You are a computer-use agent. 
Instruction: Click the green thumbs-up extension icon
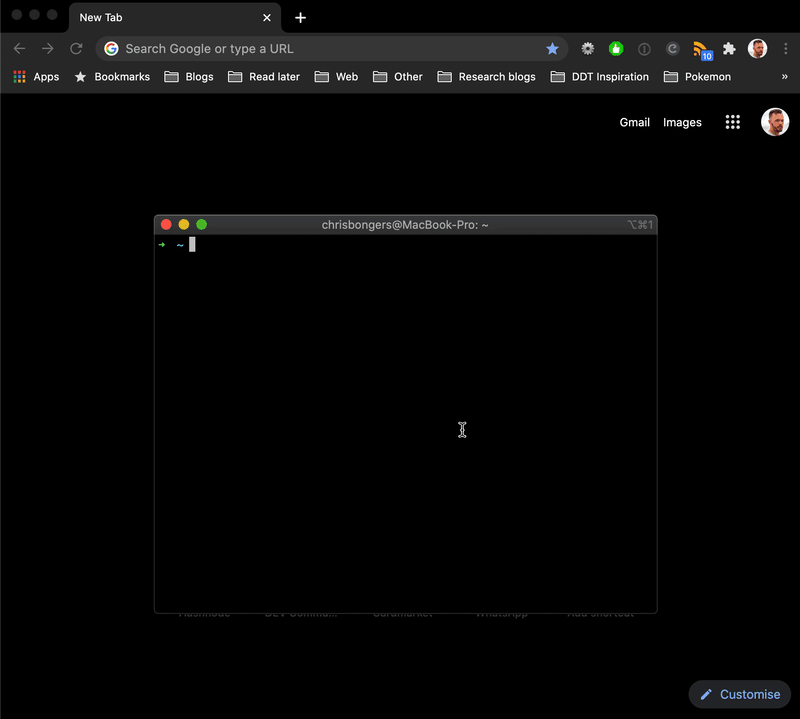tap(616, 48)
